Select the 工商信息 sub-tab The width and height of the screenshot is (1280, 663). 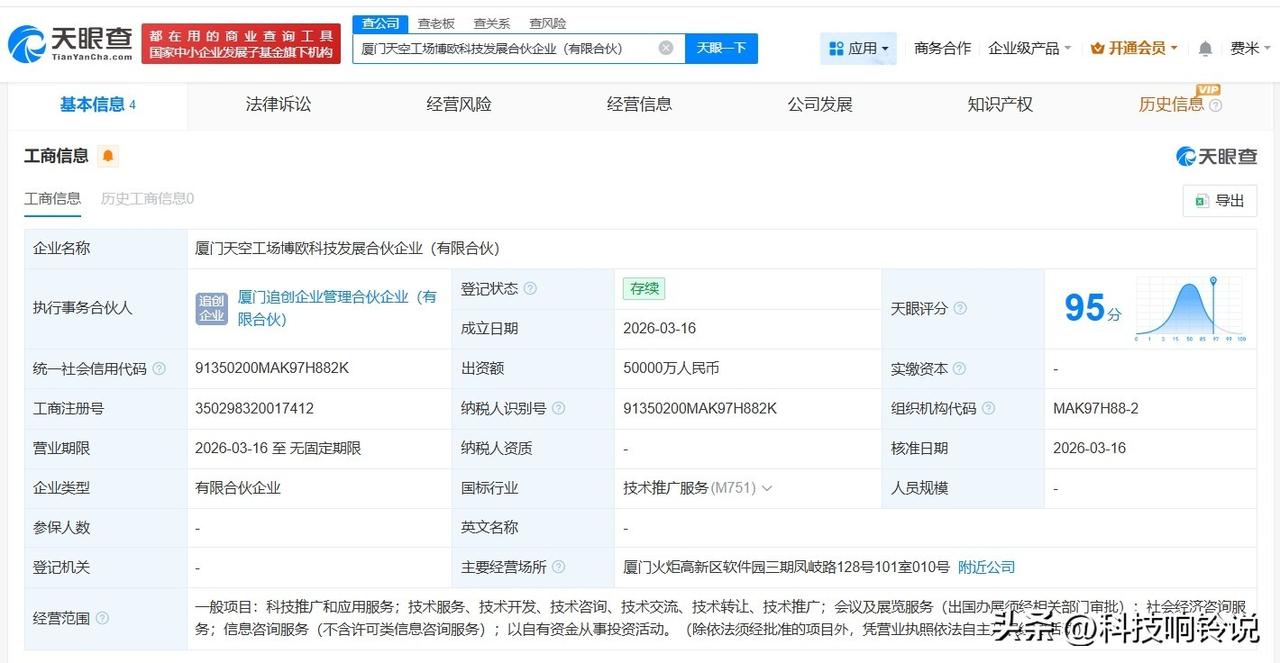point(53,199)
